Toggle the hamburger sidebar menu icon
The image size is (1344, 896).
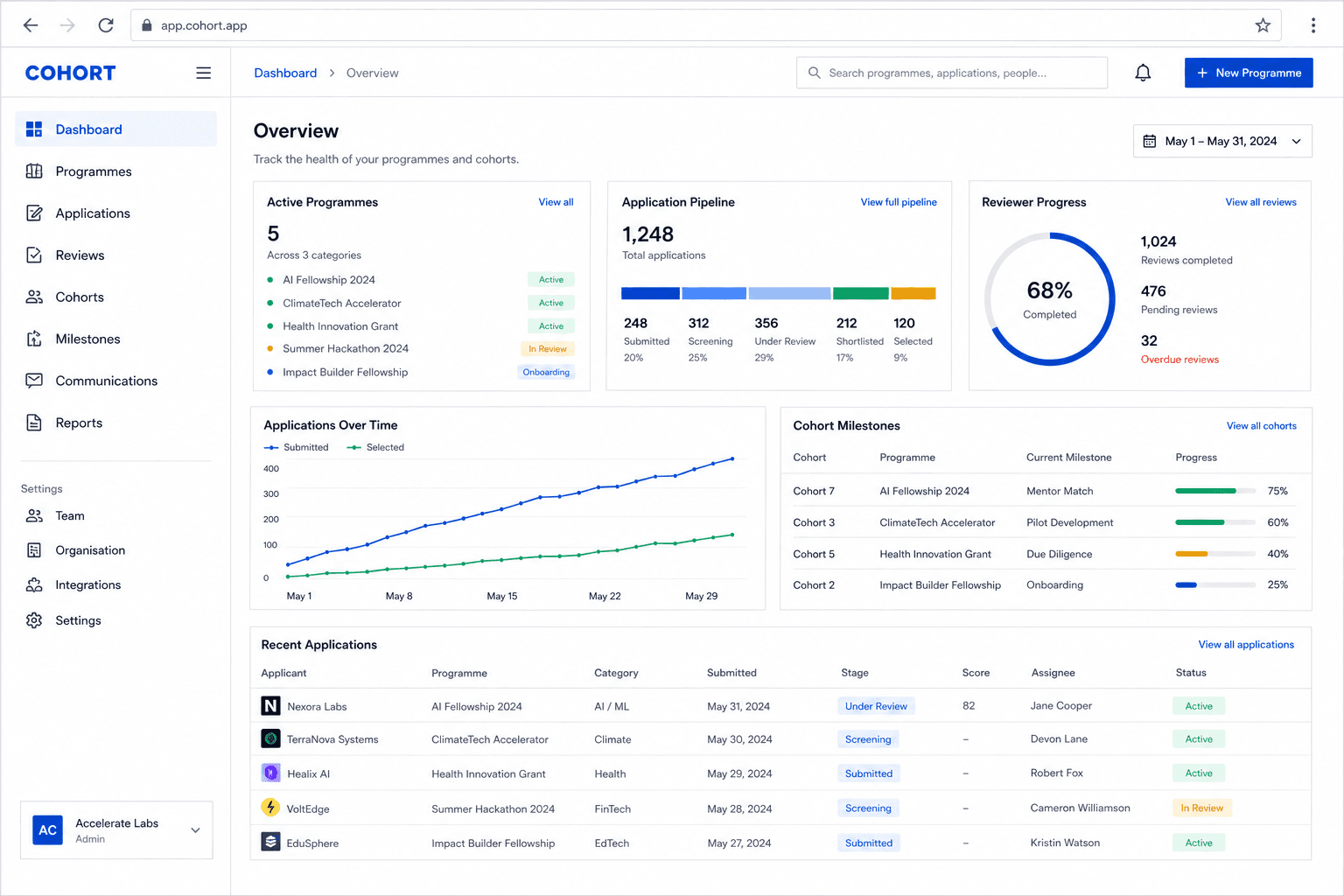[203, 73]
